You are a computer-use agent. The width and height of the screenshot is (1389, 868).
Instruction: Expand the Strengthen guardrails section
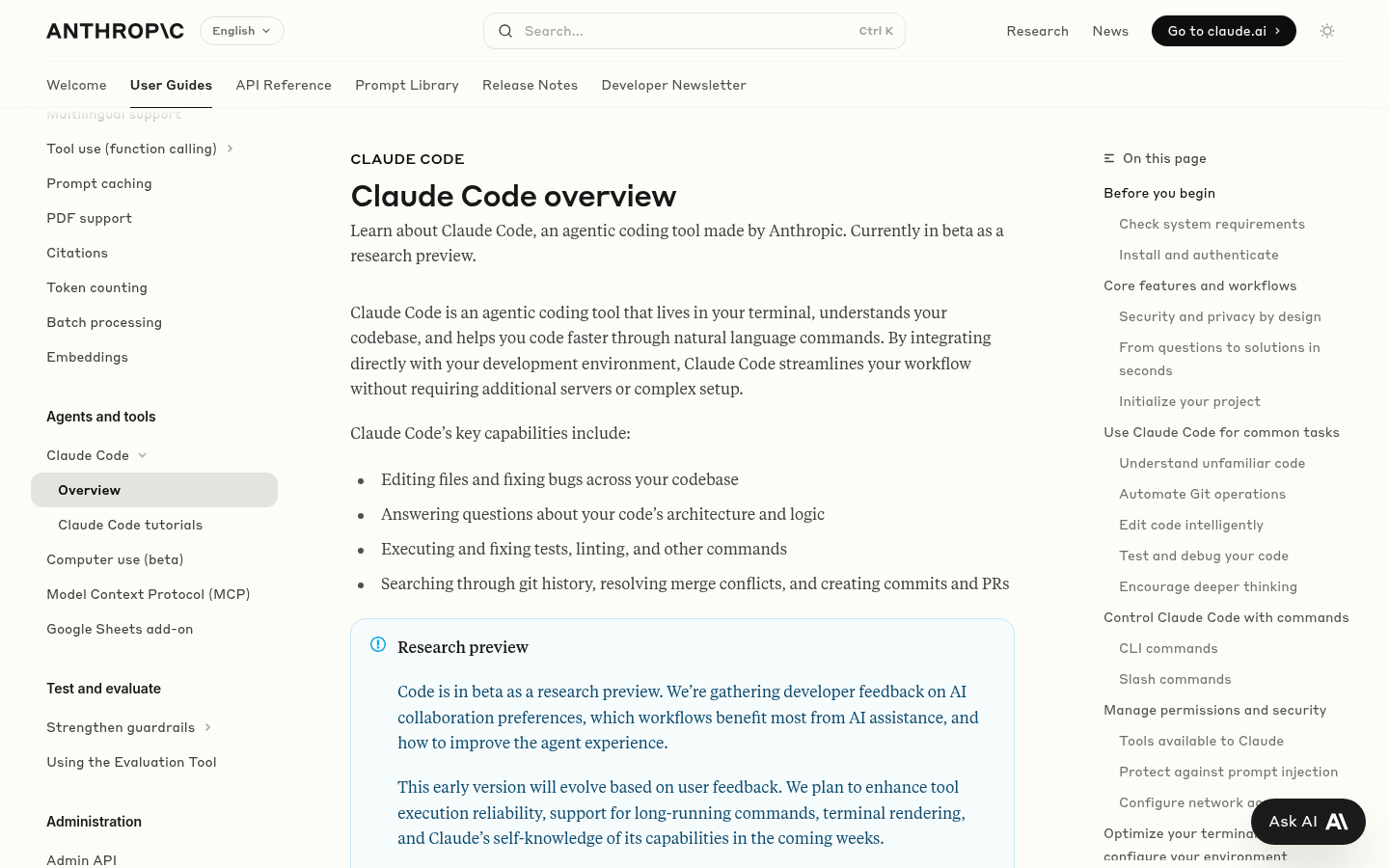207,727
